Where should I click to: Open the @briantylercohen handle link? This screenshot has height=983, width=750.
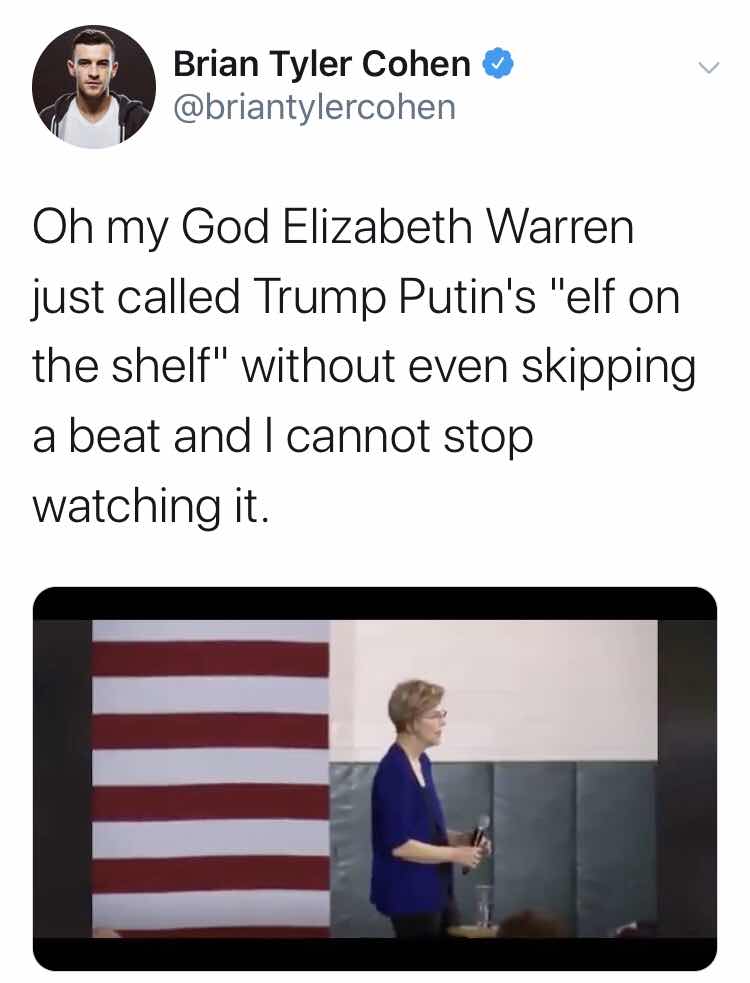click(x=315, y=107)
